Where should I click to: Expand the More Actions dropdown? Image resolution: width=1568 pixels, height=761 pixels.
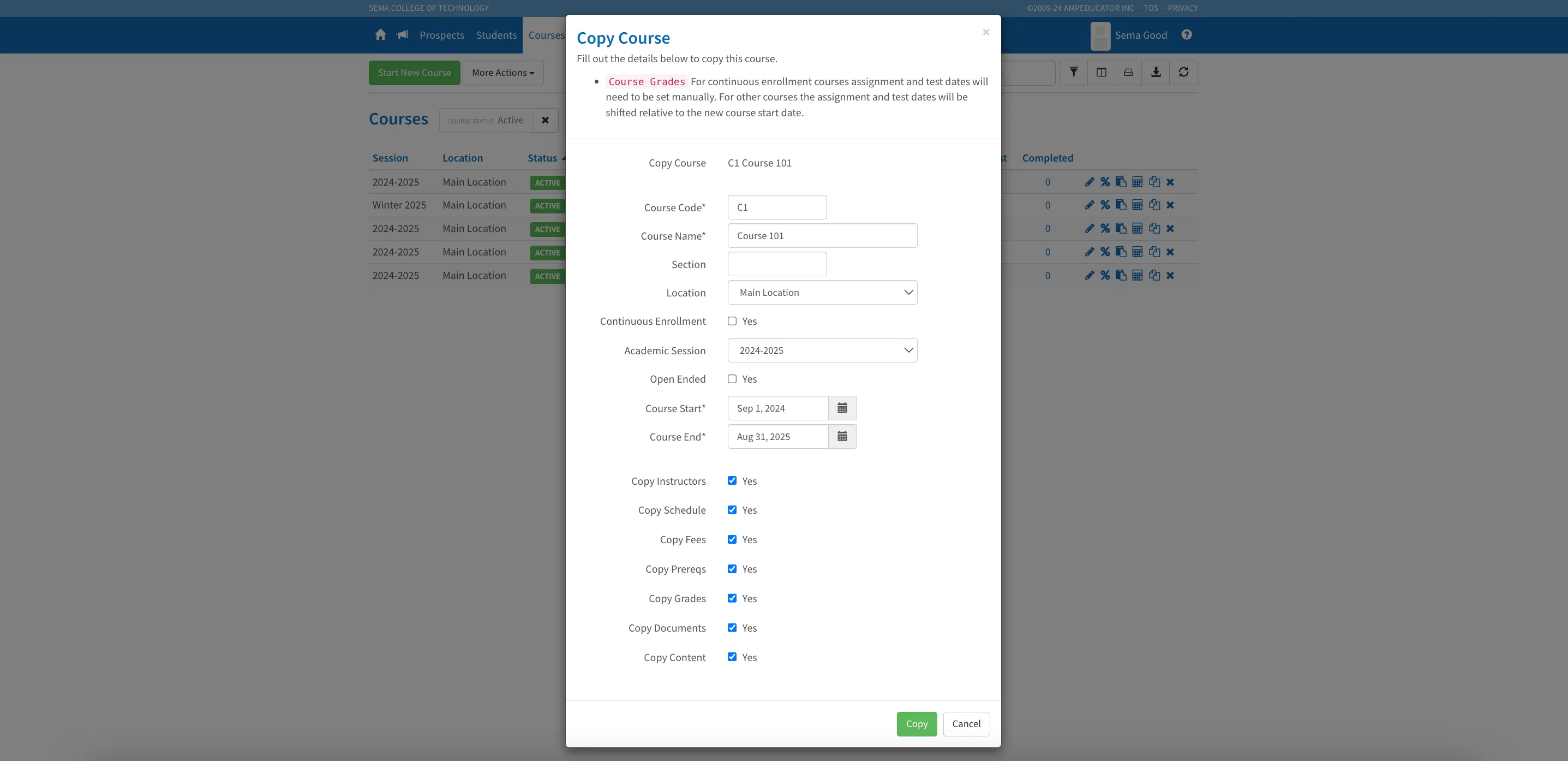tap(503, 73)
